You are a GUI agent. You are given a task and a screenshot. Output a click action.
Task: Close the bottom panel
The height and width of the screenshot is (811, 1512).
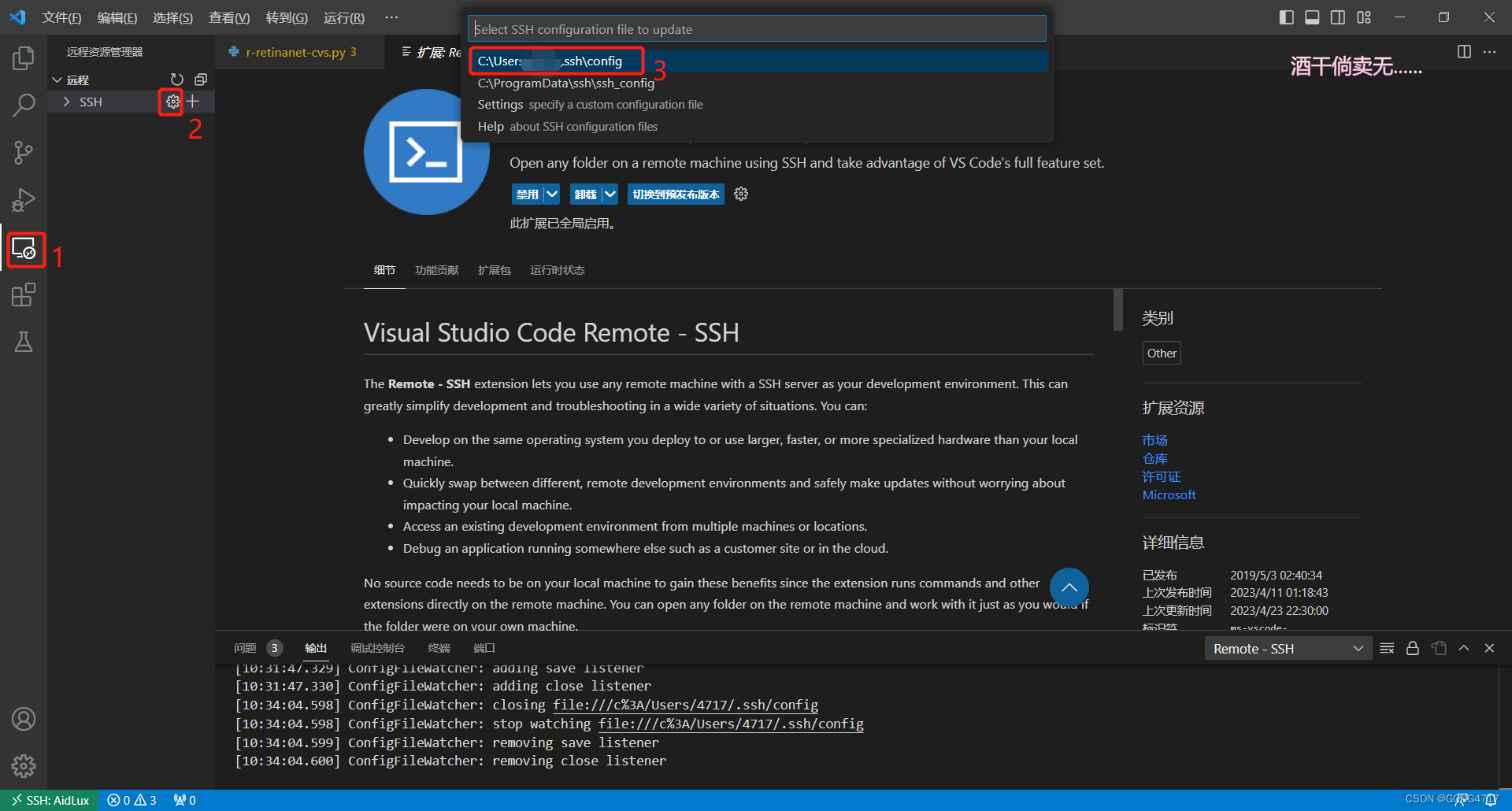1489,648
